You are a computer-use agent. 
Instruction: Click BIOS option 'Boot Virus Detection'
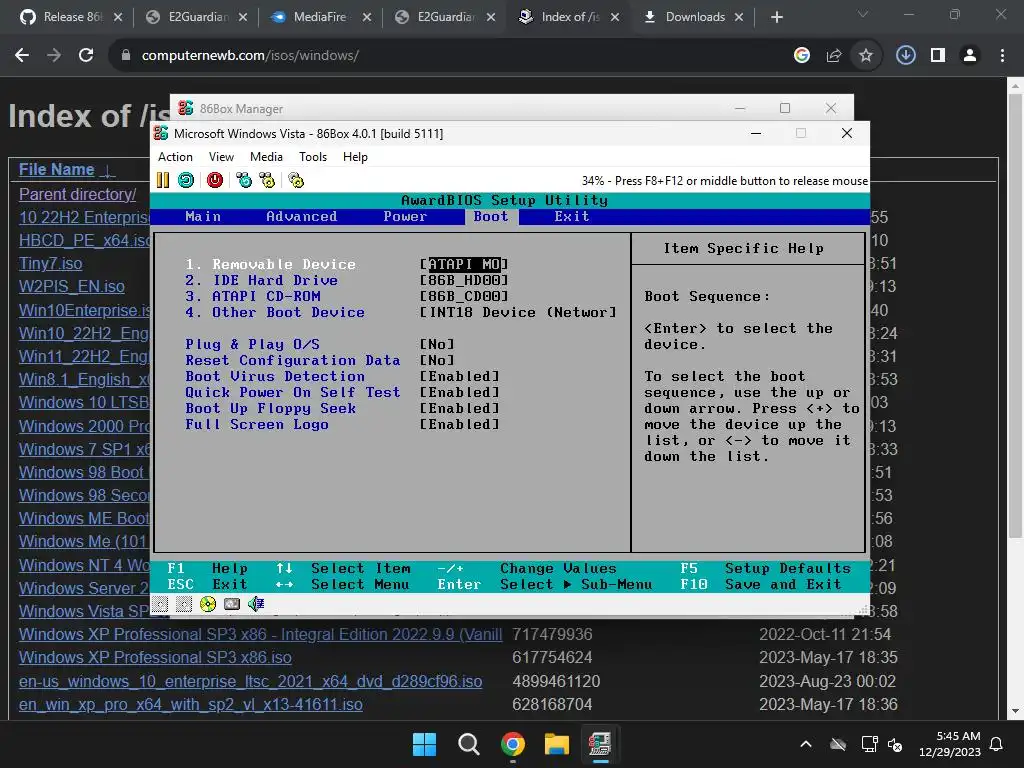[x=275, y=377]
